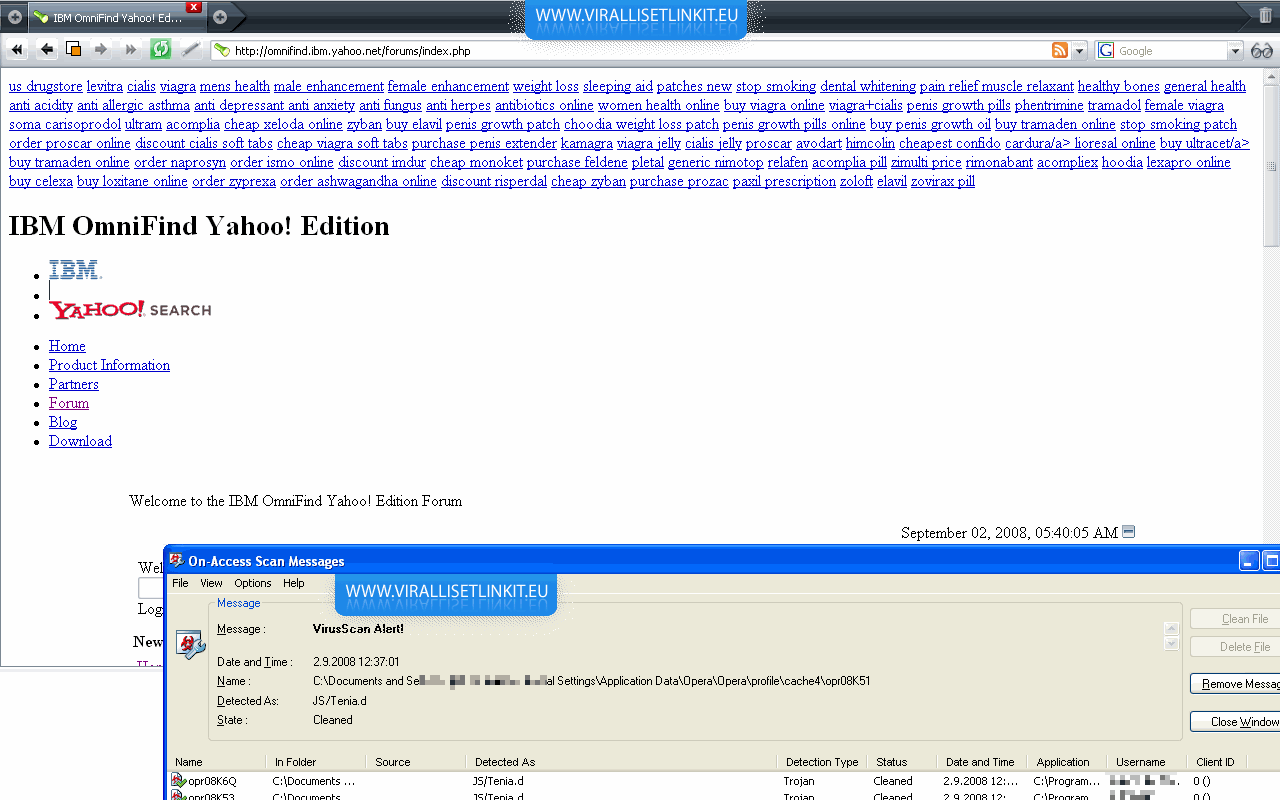Open the RSS feed icon in address bar

point(1060,51)
